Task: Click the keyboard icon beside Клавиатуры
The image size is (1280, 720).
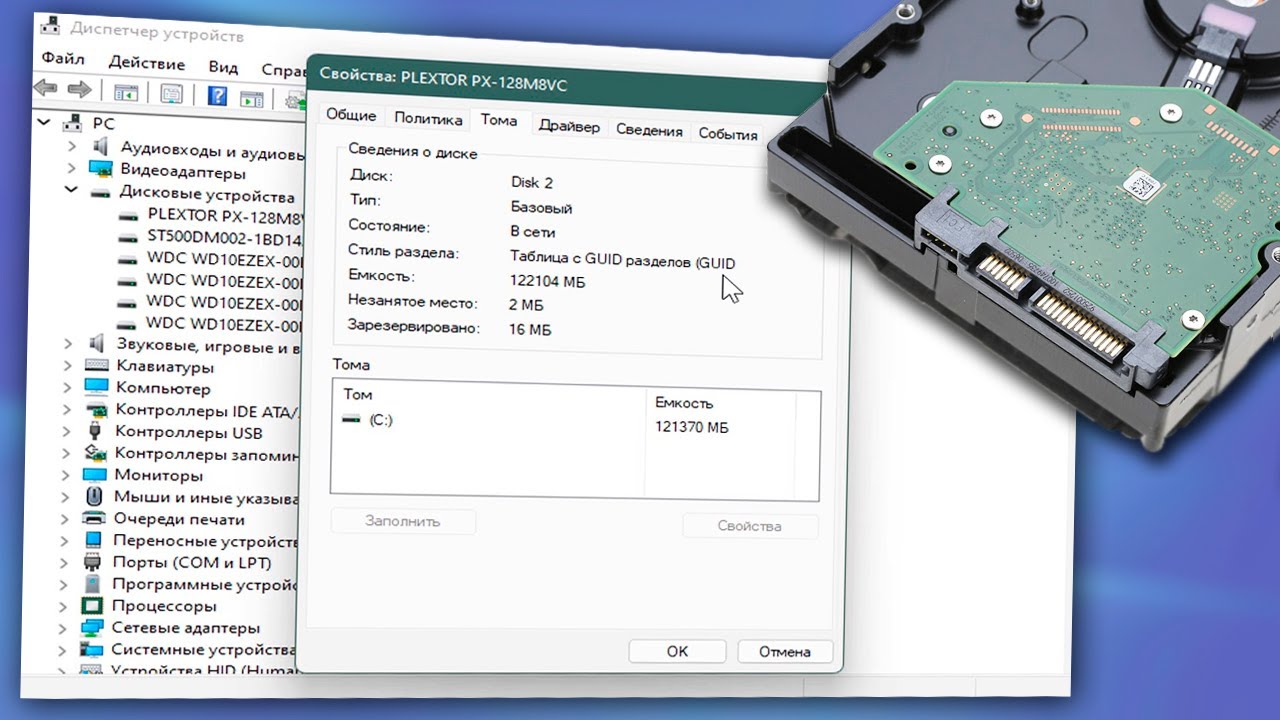Action: tap(97, 366)
